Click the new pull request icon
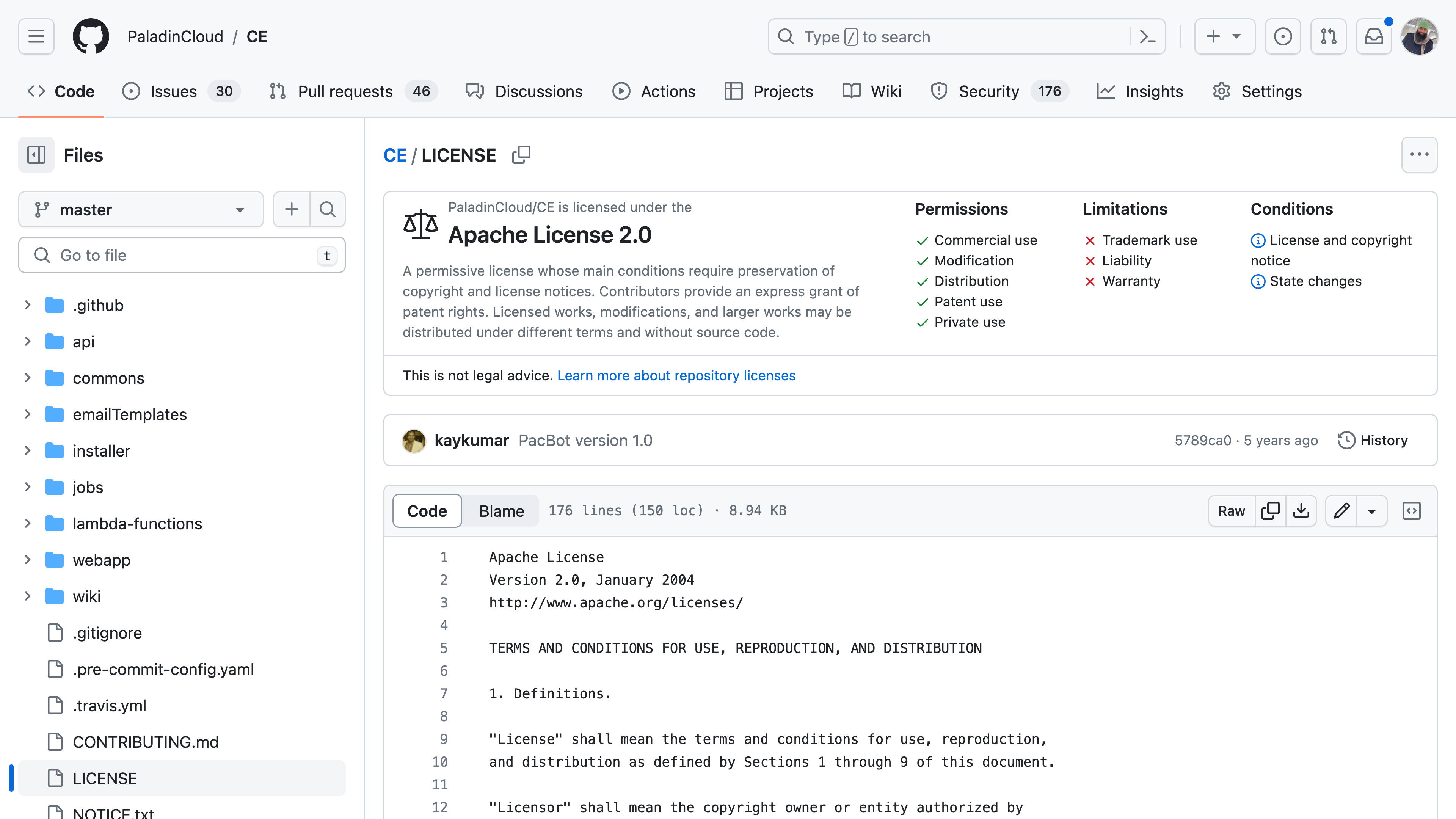 point(1329,37)
